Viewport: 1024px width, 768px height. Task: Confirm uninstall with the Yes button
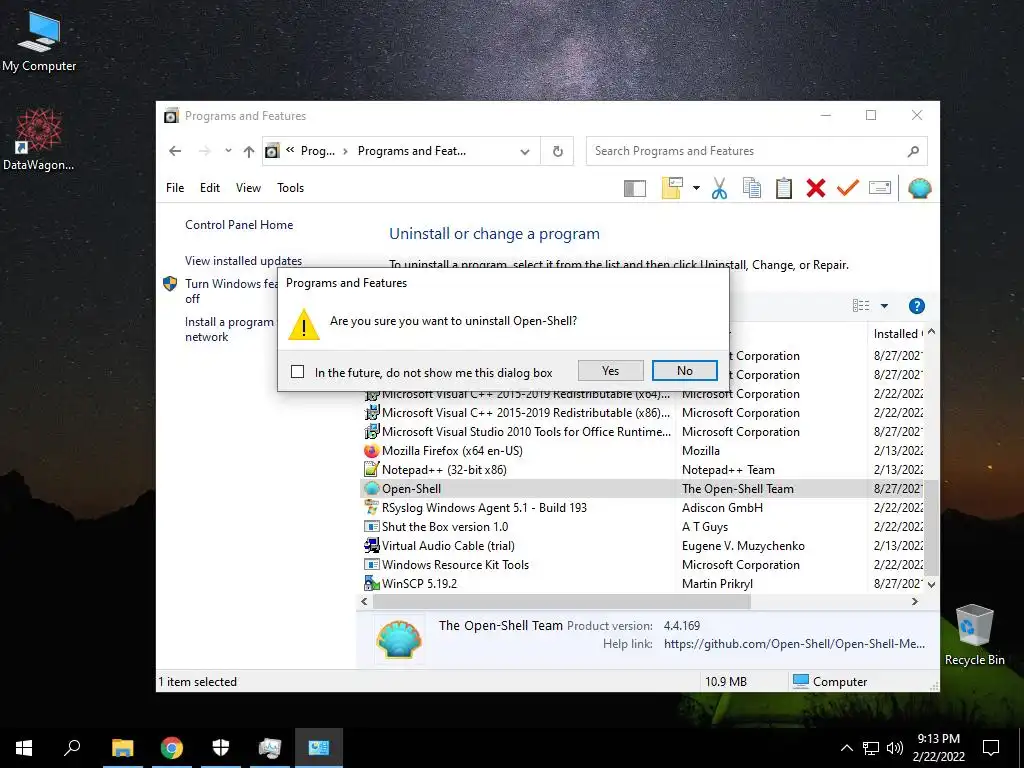[x=610, y=370]
